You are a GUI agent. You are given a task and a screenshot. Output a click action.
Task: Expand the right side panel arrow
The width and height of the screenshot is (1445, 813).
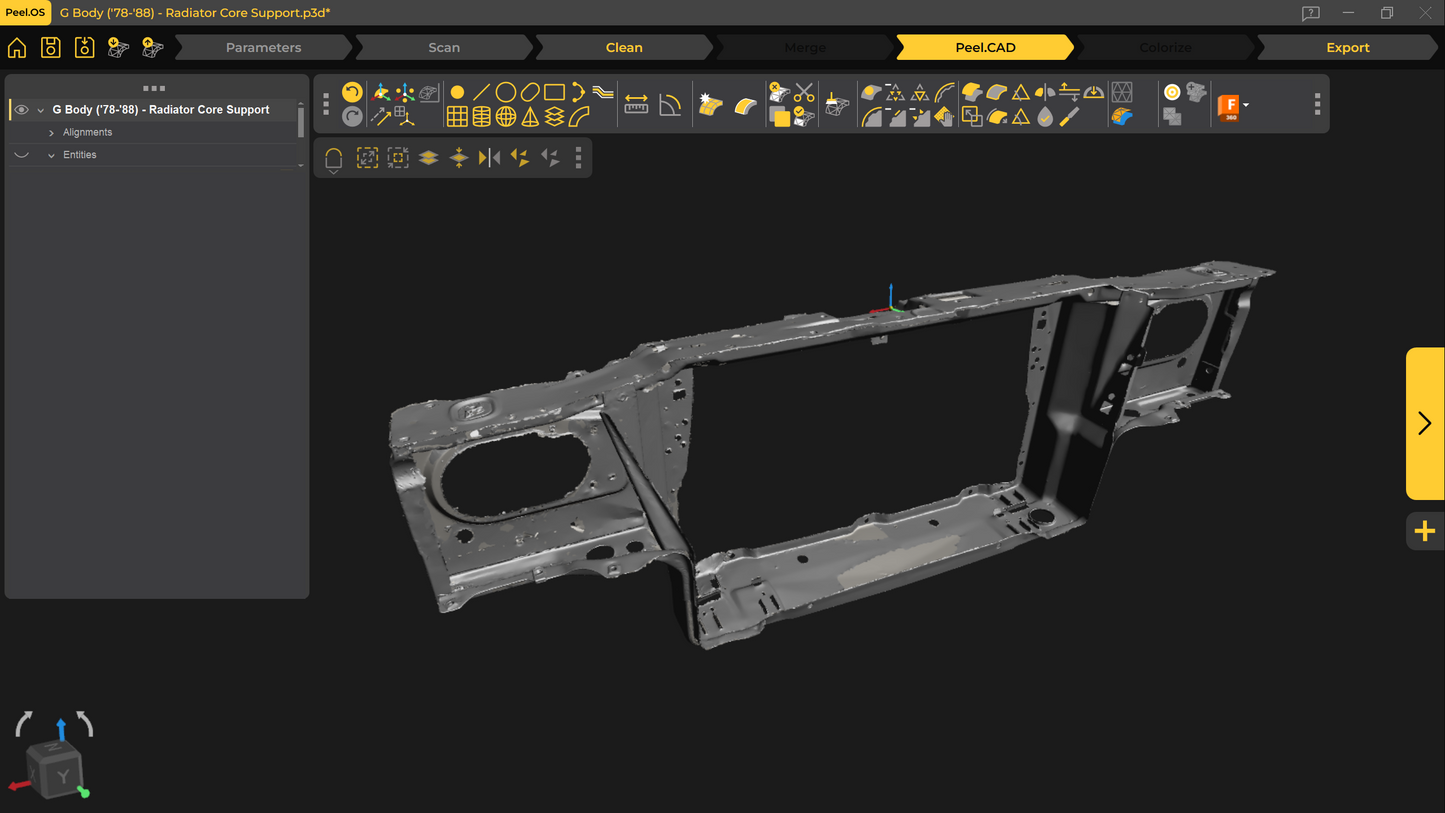[x=1425, y=423]
